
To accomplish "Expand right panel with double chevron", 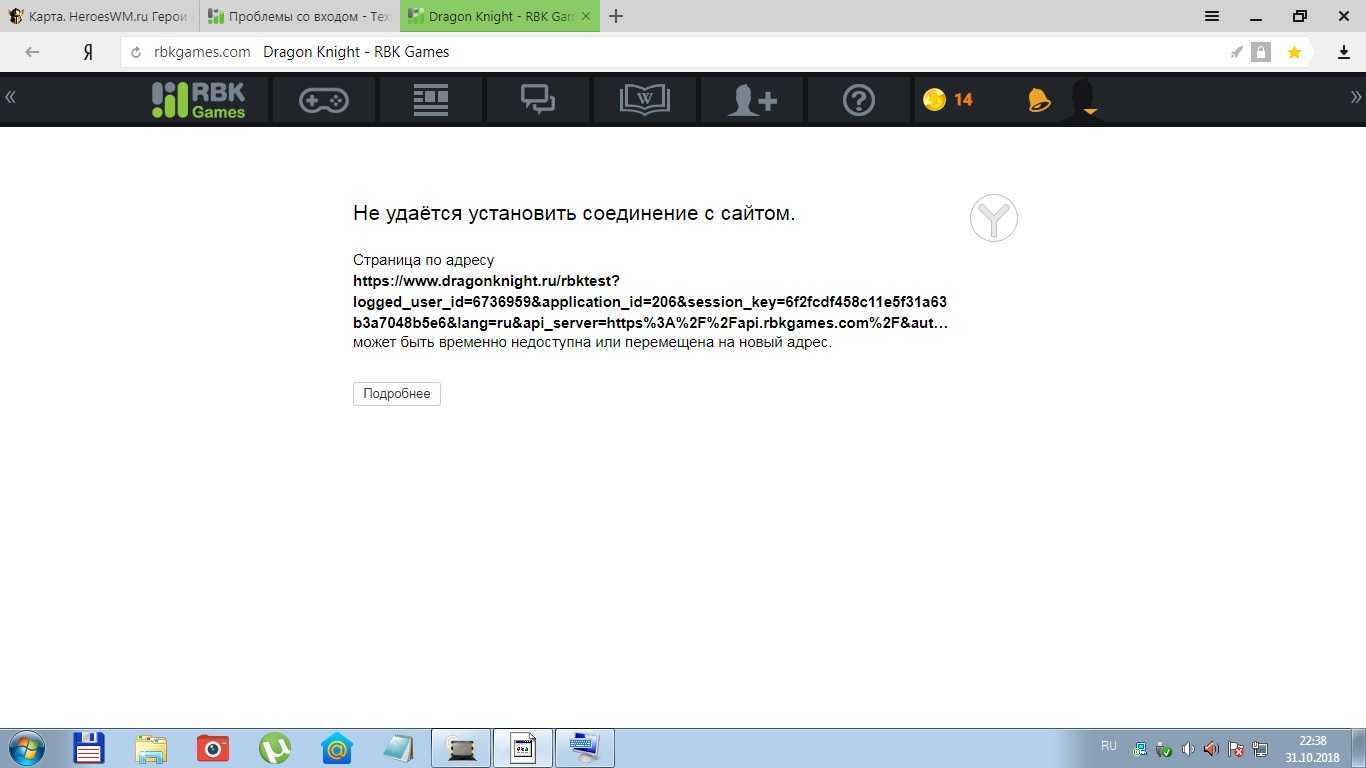I will point(1356,97).
